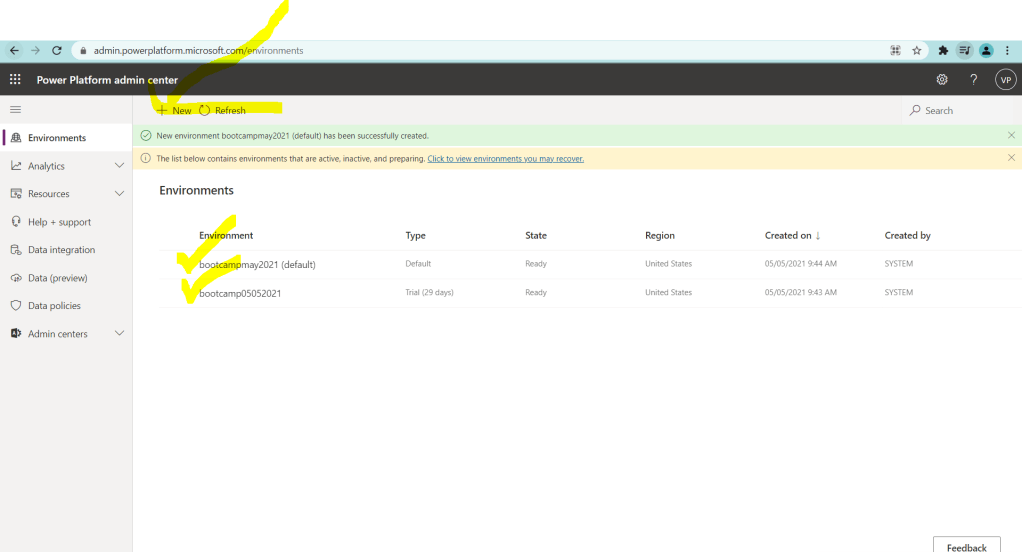Click the Help + support headset icon
The image size is (1022, 552).
pos(16,222)
